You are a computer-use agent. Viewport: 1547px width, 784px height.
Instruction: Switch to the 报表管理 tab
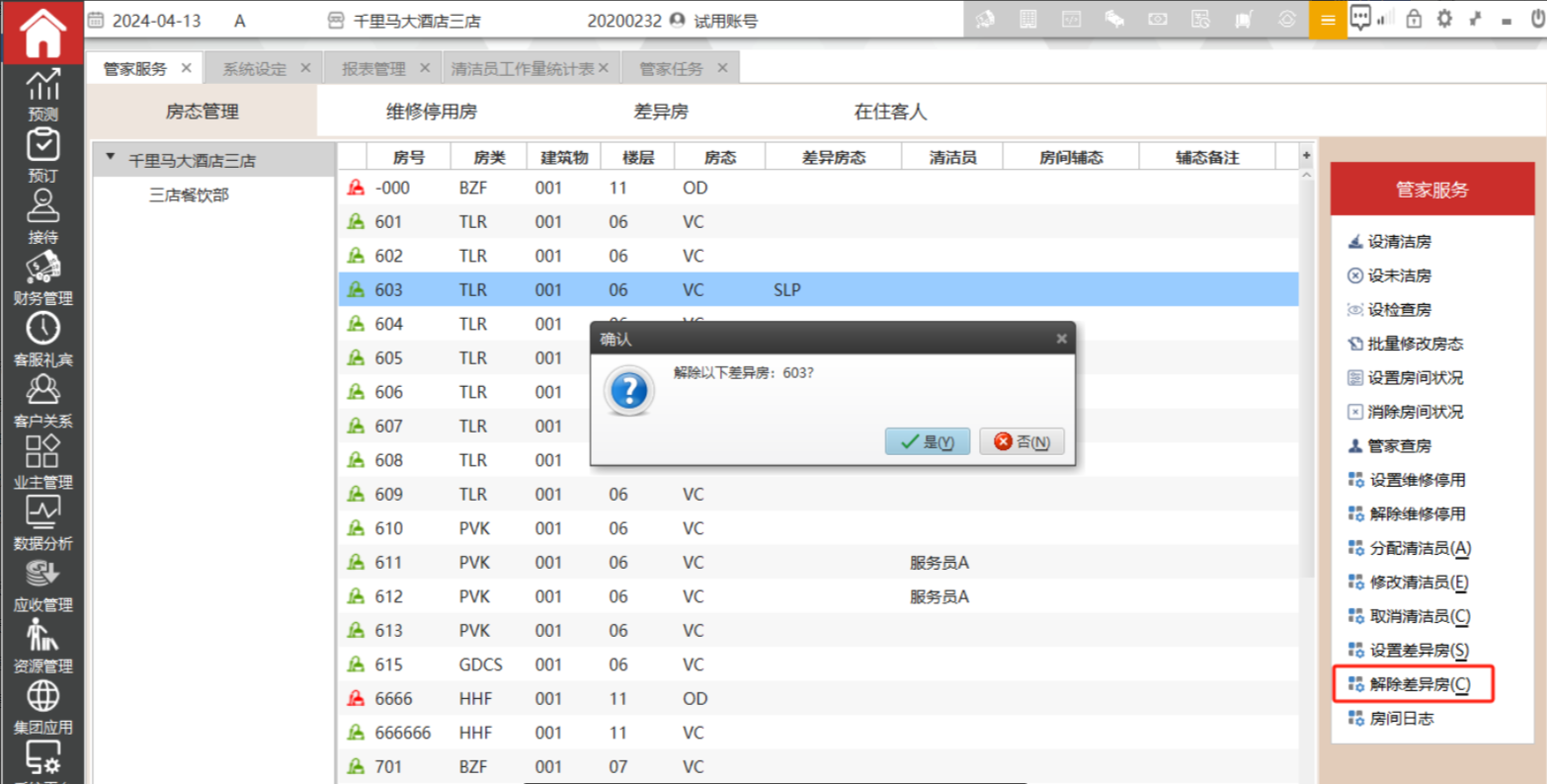(x=373, y=68)
